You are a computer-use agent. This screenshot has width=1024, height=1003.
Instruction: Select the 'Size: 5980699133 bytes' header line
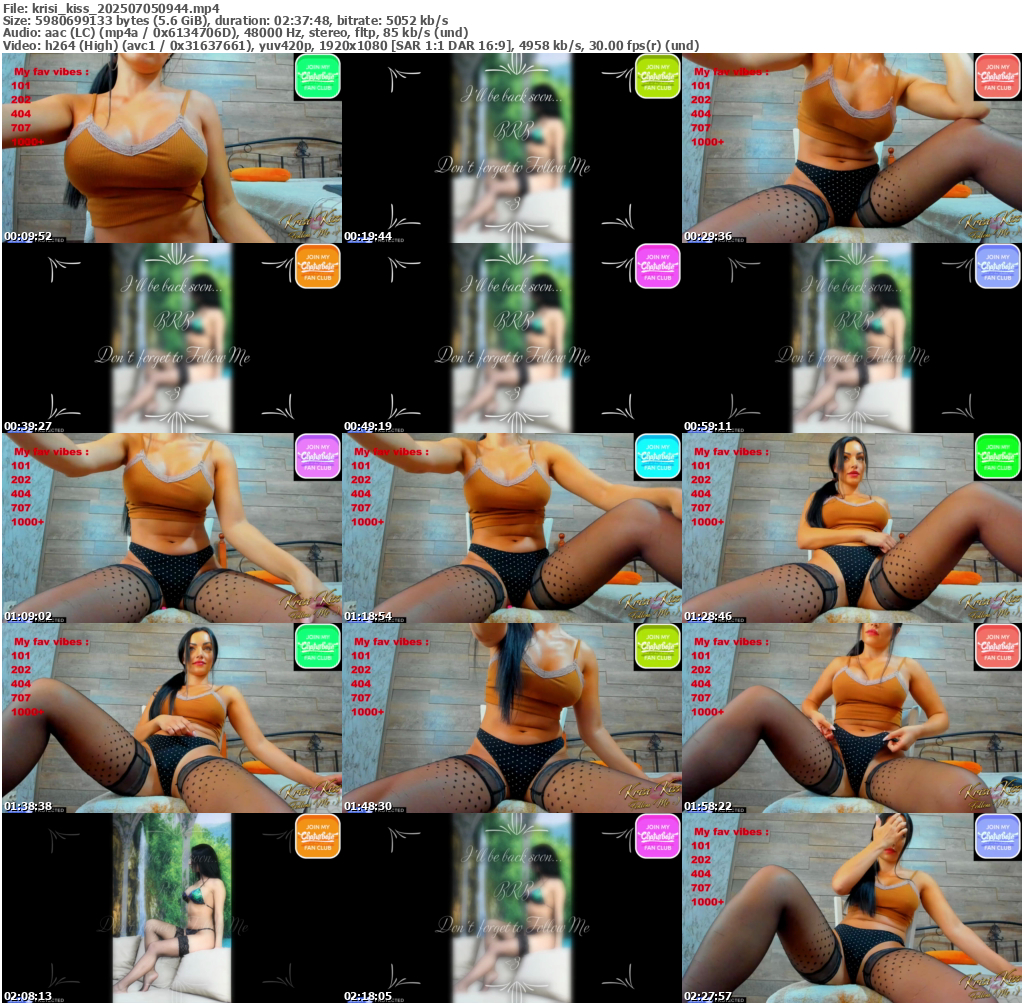point(225,21)
